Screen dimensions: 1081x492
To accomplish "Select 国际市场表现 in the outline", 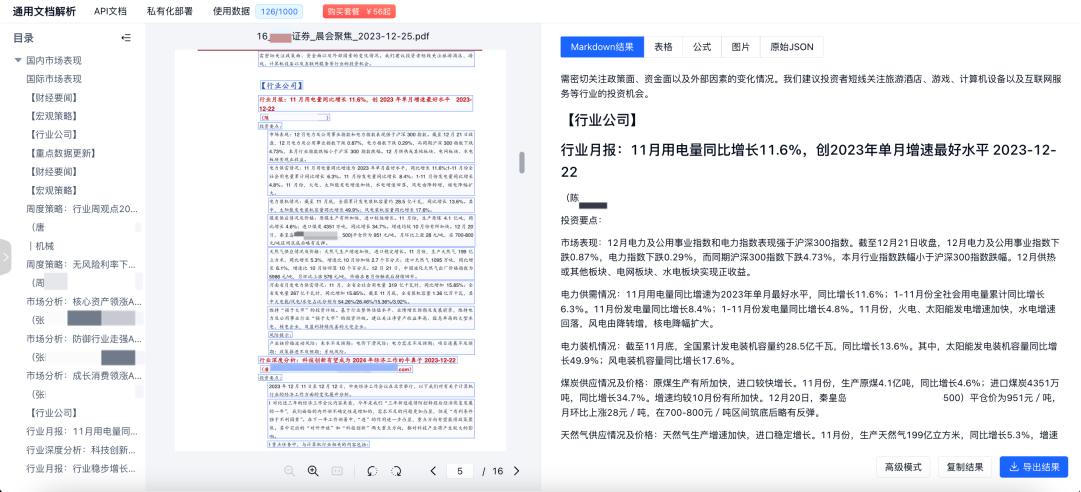I will pyautogui.click(x=54, y=77).
